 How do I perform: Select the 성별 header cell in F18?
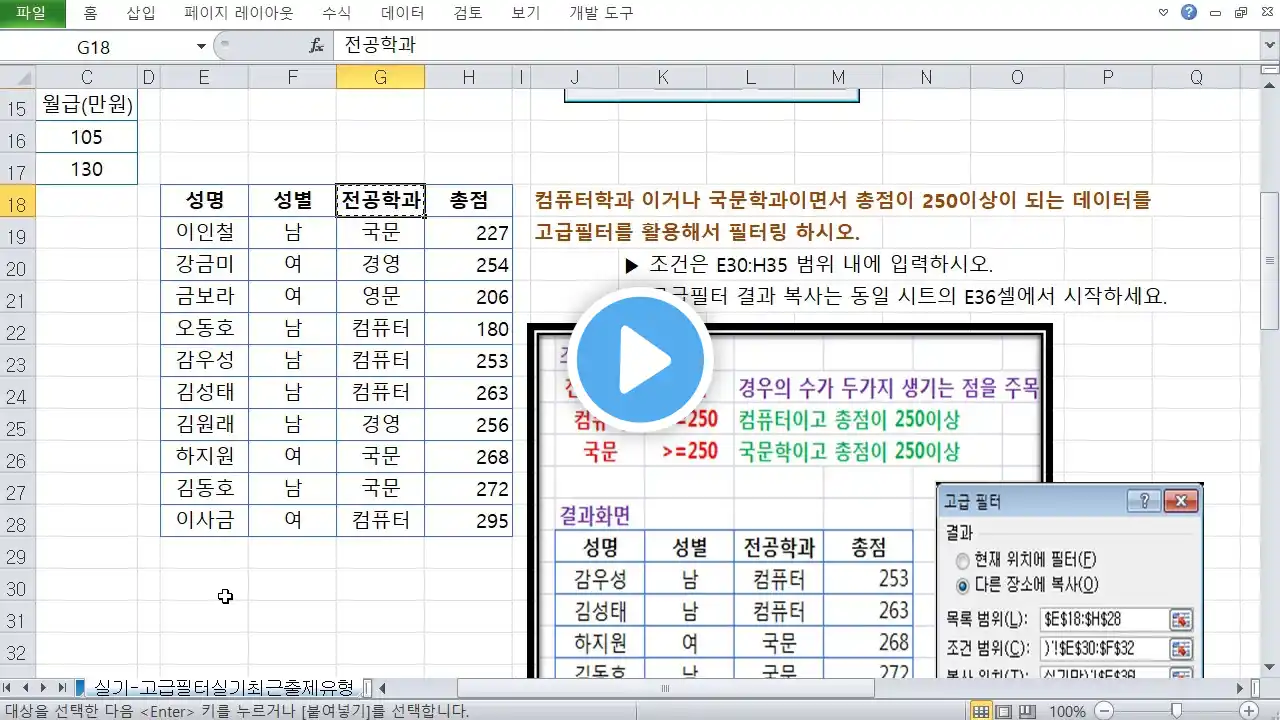click(x=292, y=201)
